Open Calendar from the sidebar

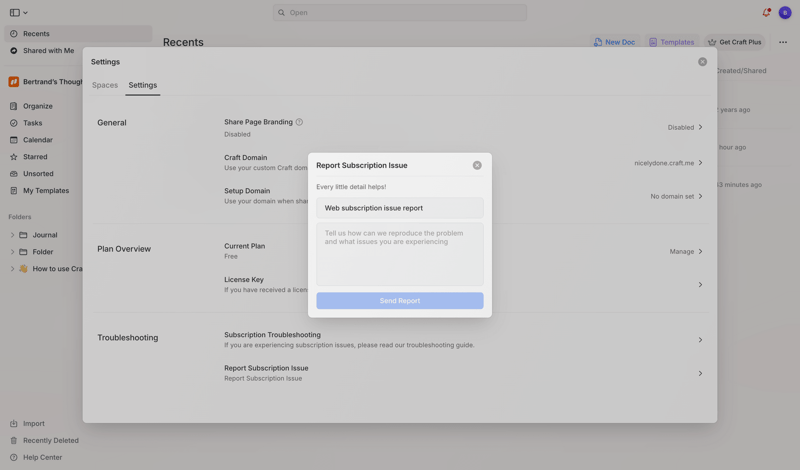(38, 140)
